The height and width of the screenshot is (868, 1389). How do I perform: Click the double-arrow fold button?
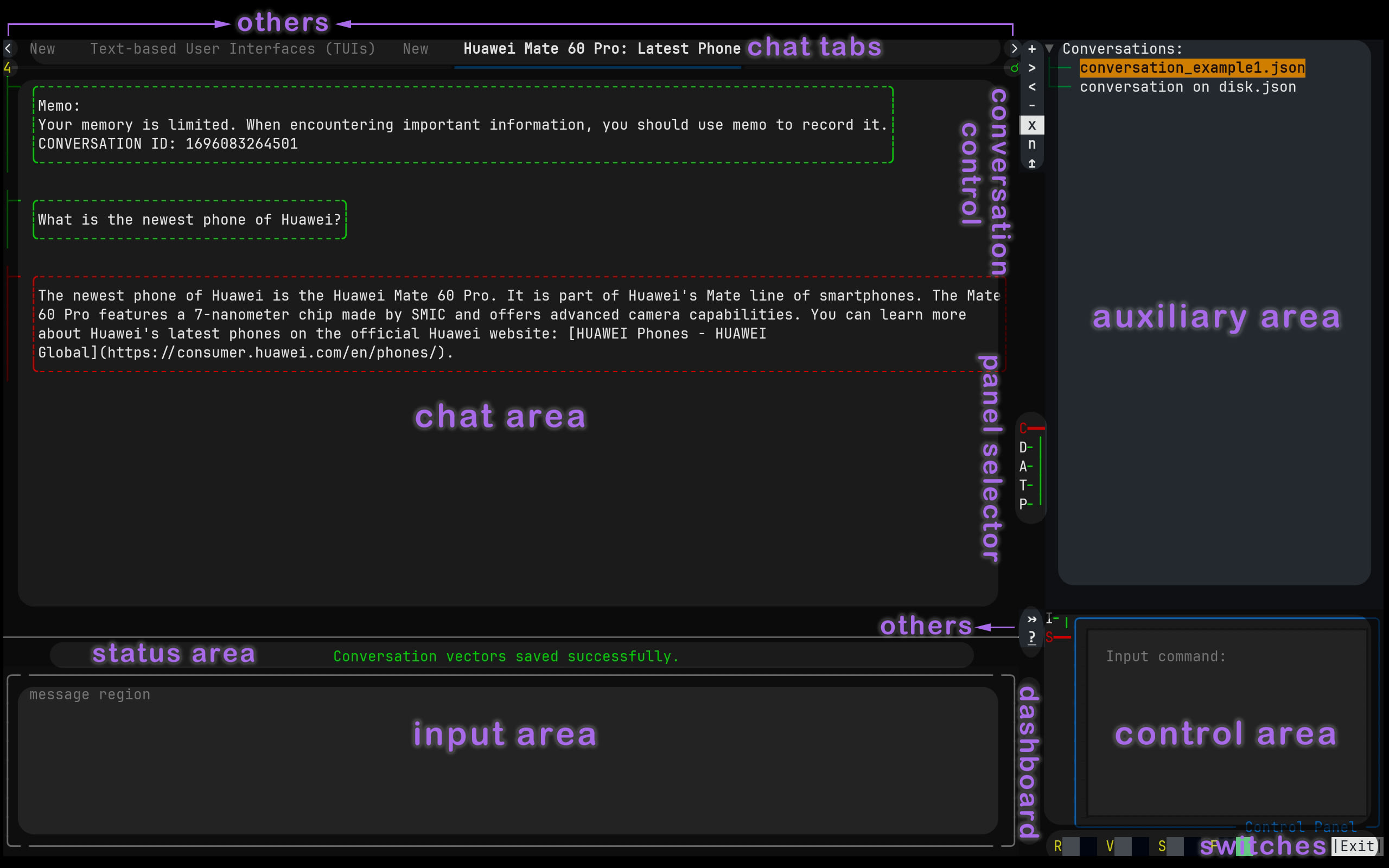coord(1031,619)
